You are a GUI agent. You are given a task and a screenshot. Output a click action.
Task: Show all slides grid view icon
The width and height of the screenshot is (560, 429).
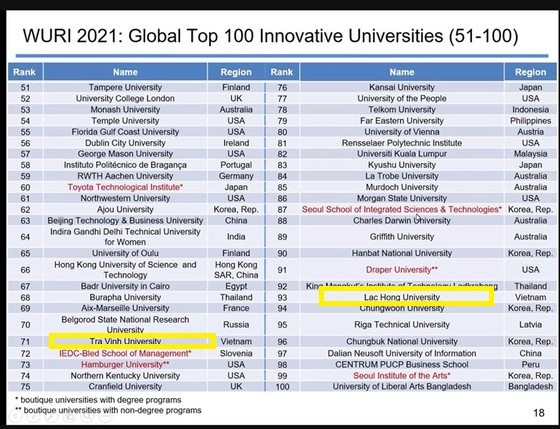click(x=69, y=417)
